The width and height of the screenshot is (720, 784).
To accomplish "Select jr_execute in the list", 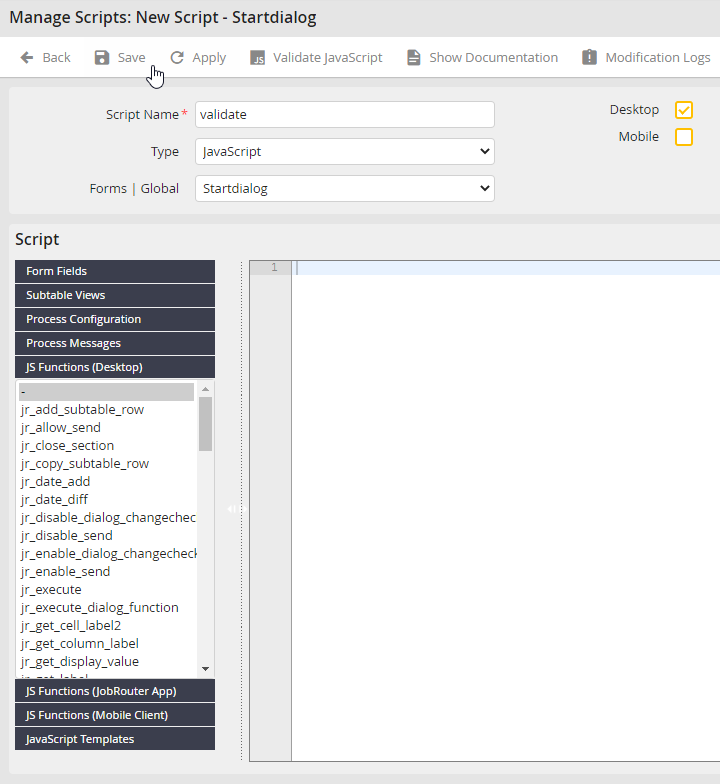I will click(106, 590).
